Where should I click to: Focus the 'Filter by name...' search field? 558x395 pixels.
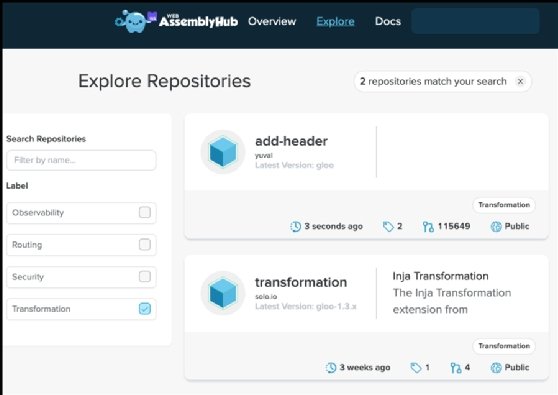[x=81, y=160]
